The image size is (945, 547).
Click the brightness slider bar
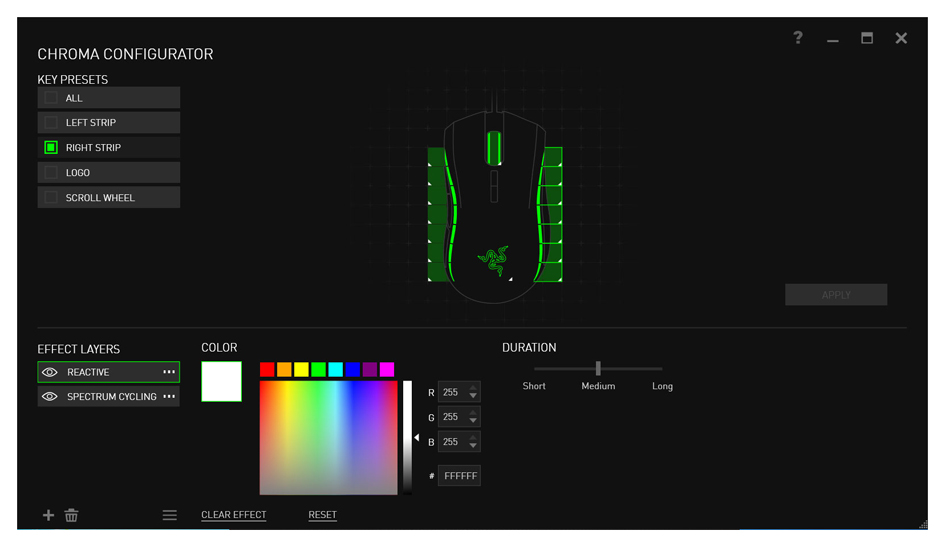[x=408, y=437]
